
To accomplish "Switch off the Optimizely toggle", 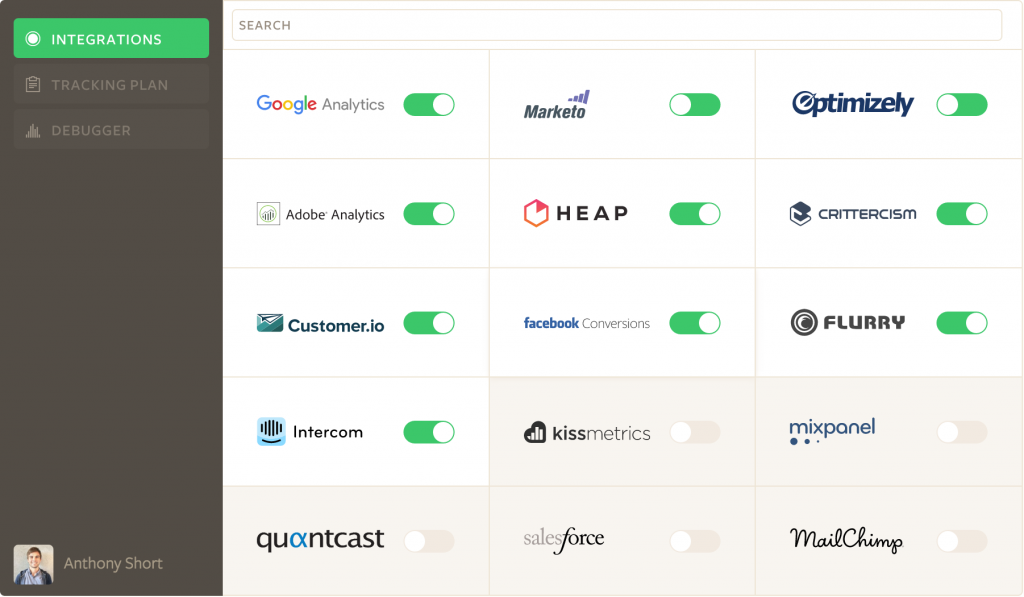I will [961, 105].
